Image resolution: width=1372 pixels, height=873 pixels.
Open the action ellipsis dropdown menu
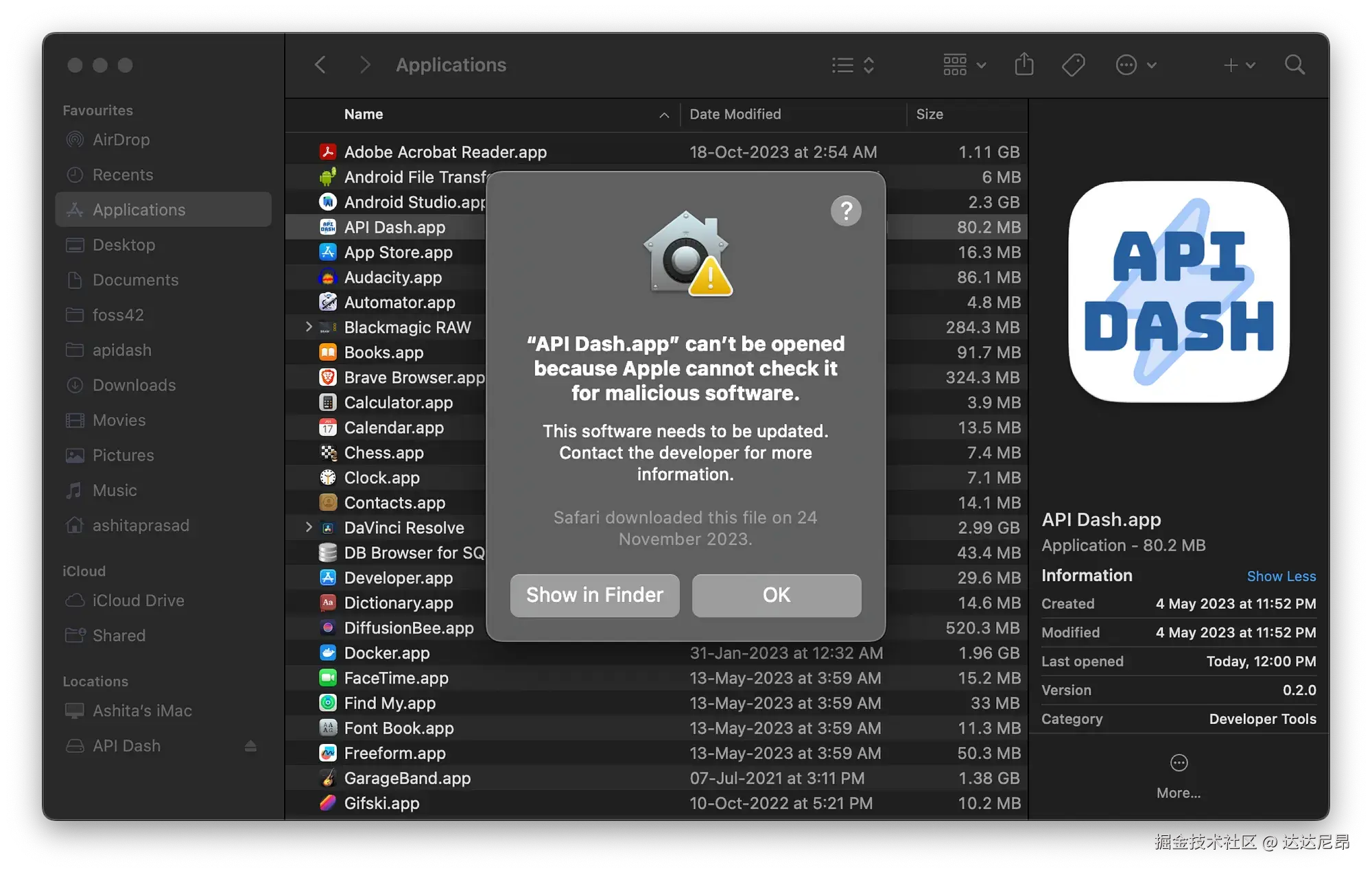pyautogui.click(x=1136, y=65)
